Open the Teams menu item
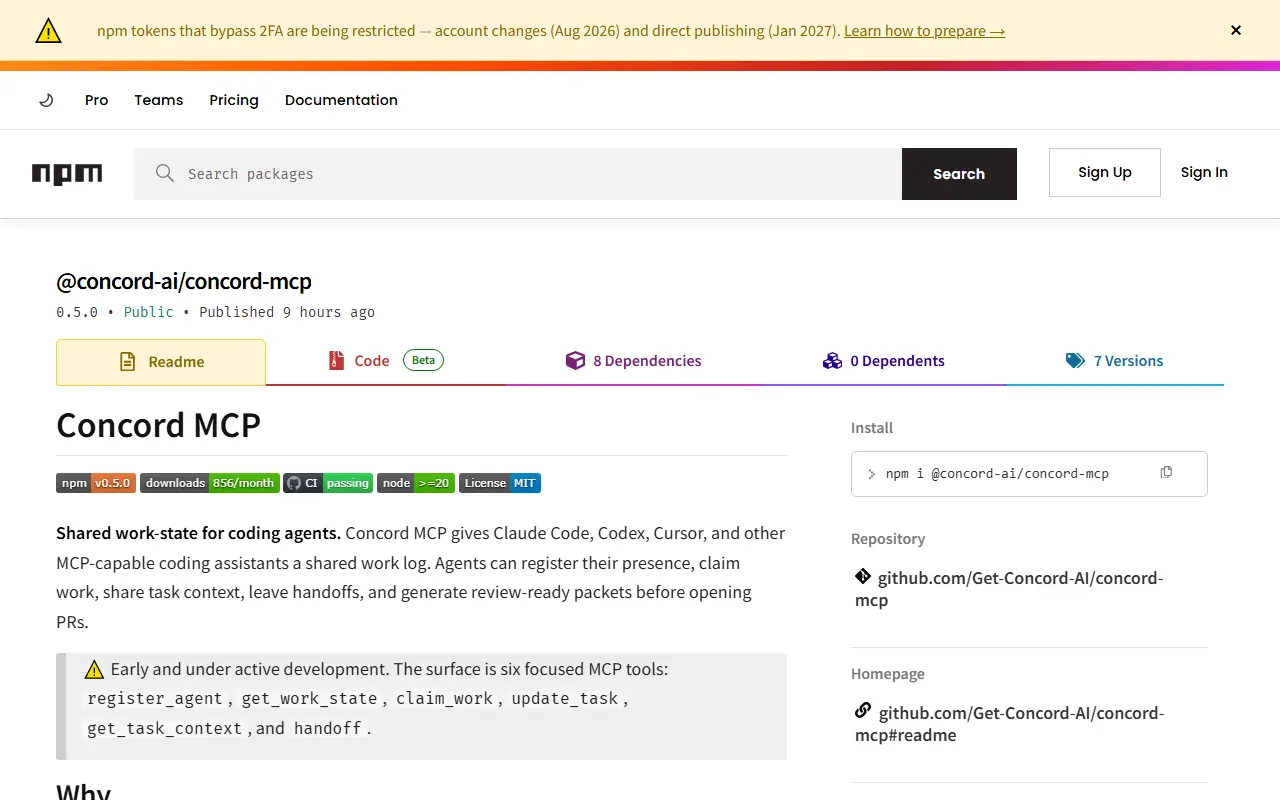Image resolution: width=1280 pixels, height=800 pixels. pyautogui.click(x=159, y=100)
